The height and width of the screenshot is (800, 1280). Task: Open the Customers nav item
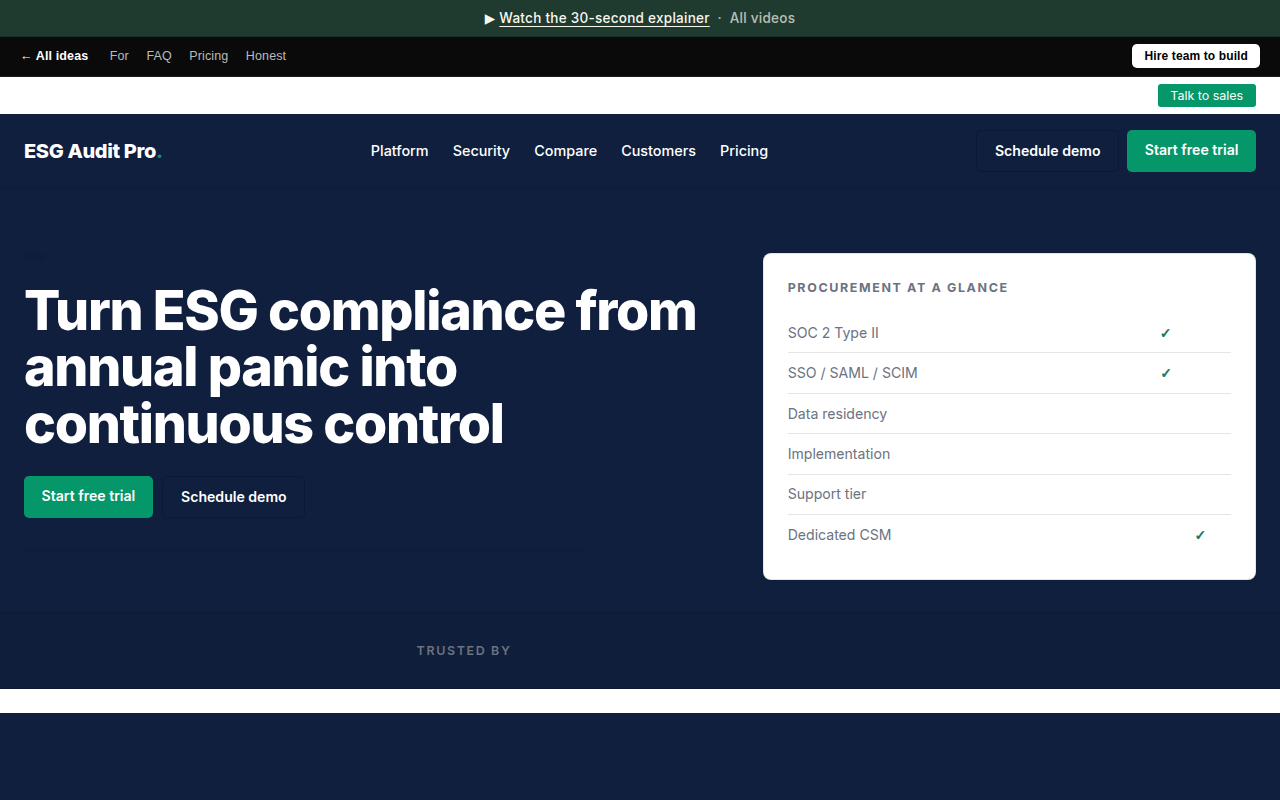click(x=658, y=151)
